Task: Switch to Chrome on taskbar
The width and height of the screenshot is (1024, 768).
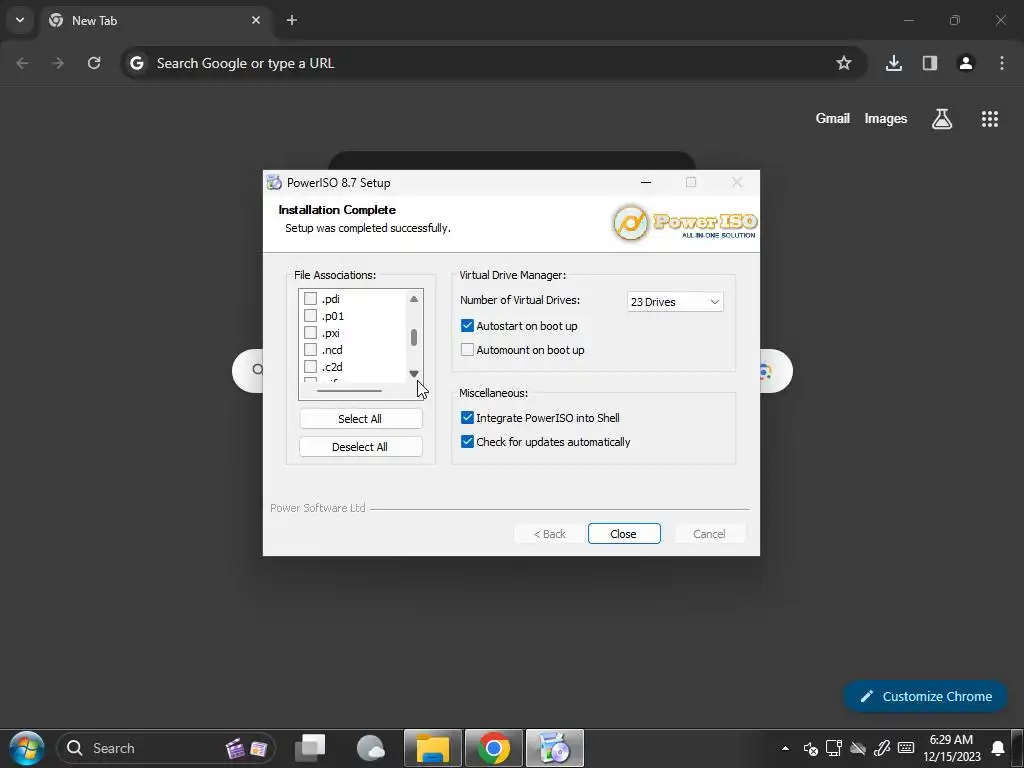Action: tap(494, 748)
